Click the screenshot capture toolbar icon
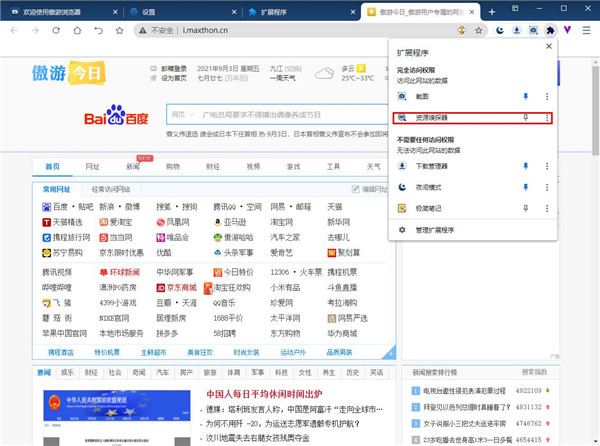600x446 pixels. pyautogui.click(x=535, y=31)
